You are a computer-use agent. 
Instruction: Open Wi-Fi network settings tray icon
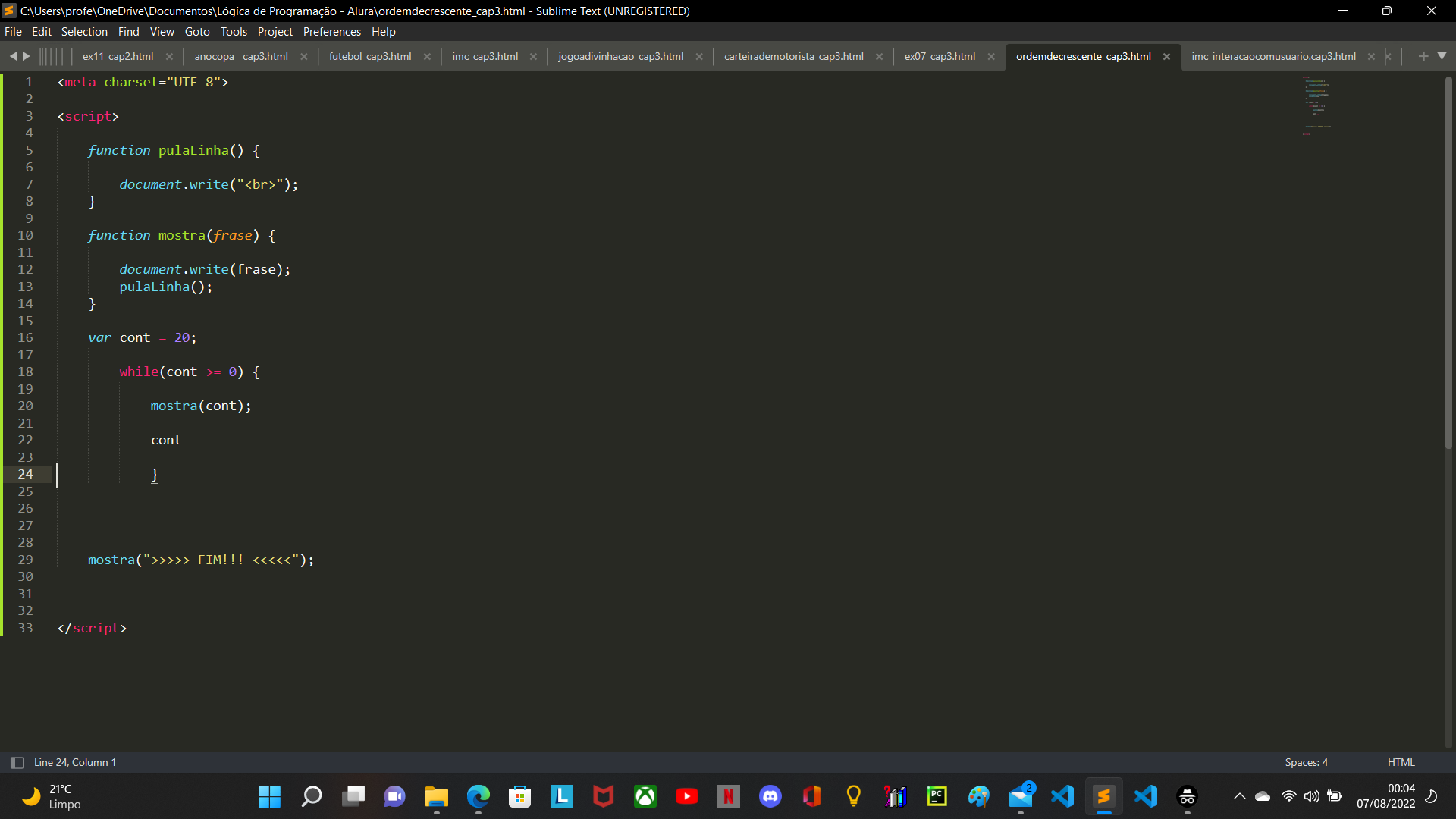pos(1288,796)
